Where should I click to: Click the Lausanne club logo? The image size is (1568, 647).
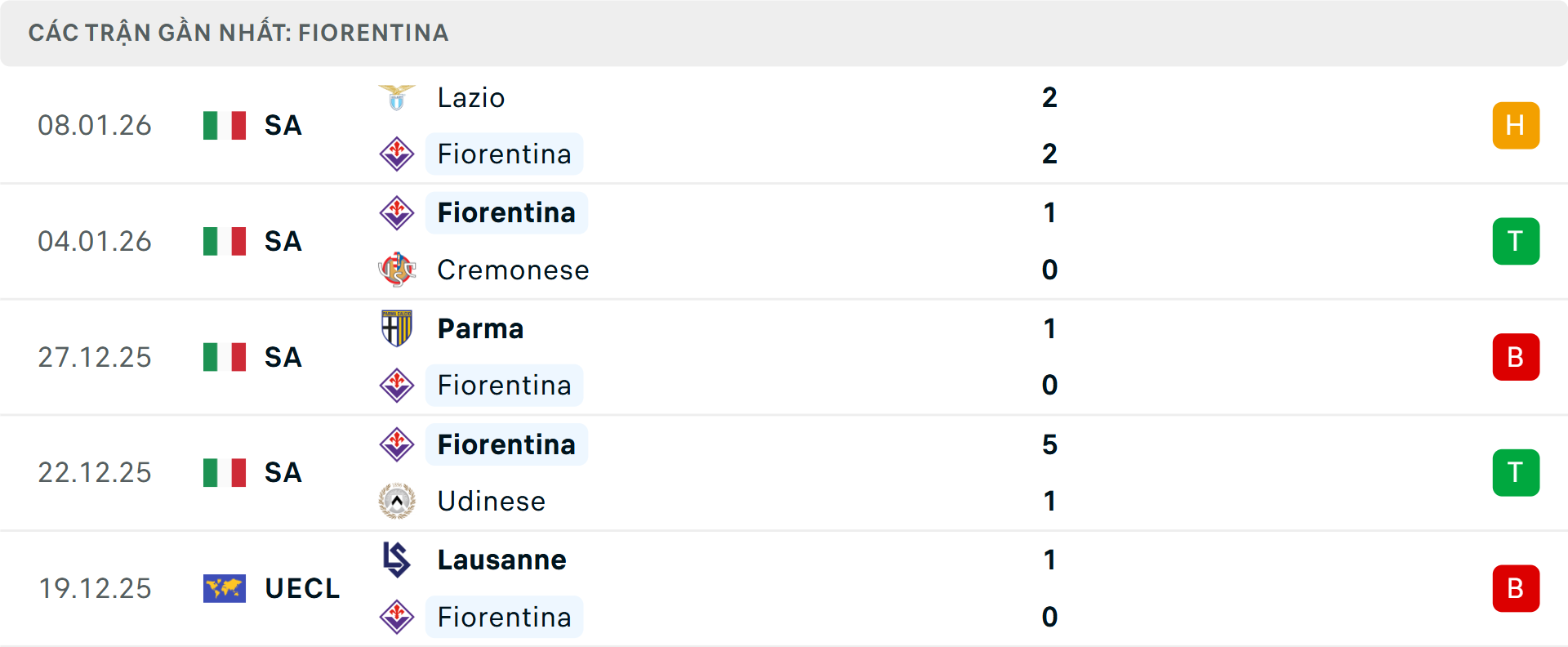pyautogui.click(x=396, y=560)
